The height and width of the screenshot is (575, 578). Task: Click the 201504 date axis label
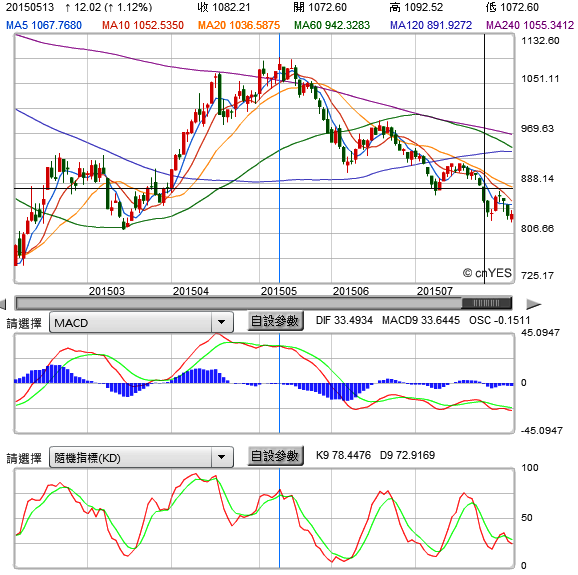click(x=191, y=291)
